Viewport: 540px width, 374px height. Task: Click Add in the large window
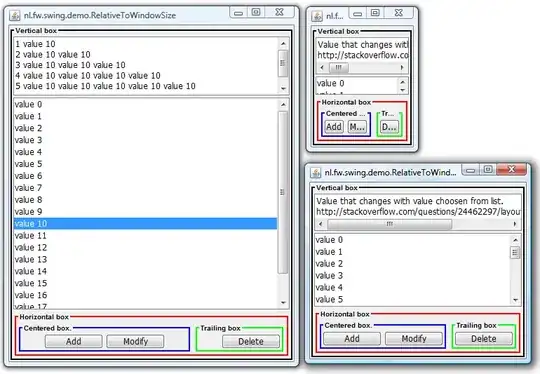click(74, 341)
